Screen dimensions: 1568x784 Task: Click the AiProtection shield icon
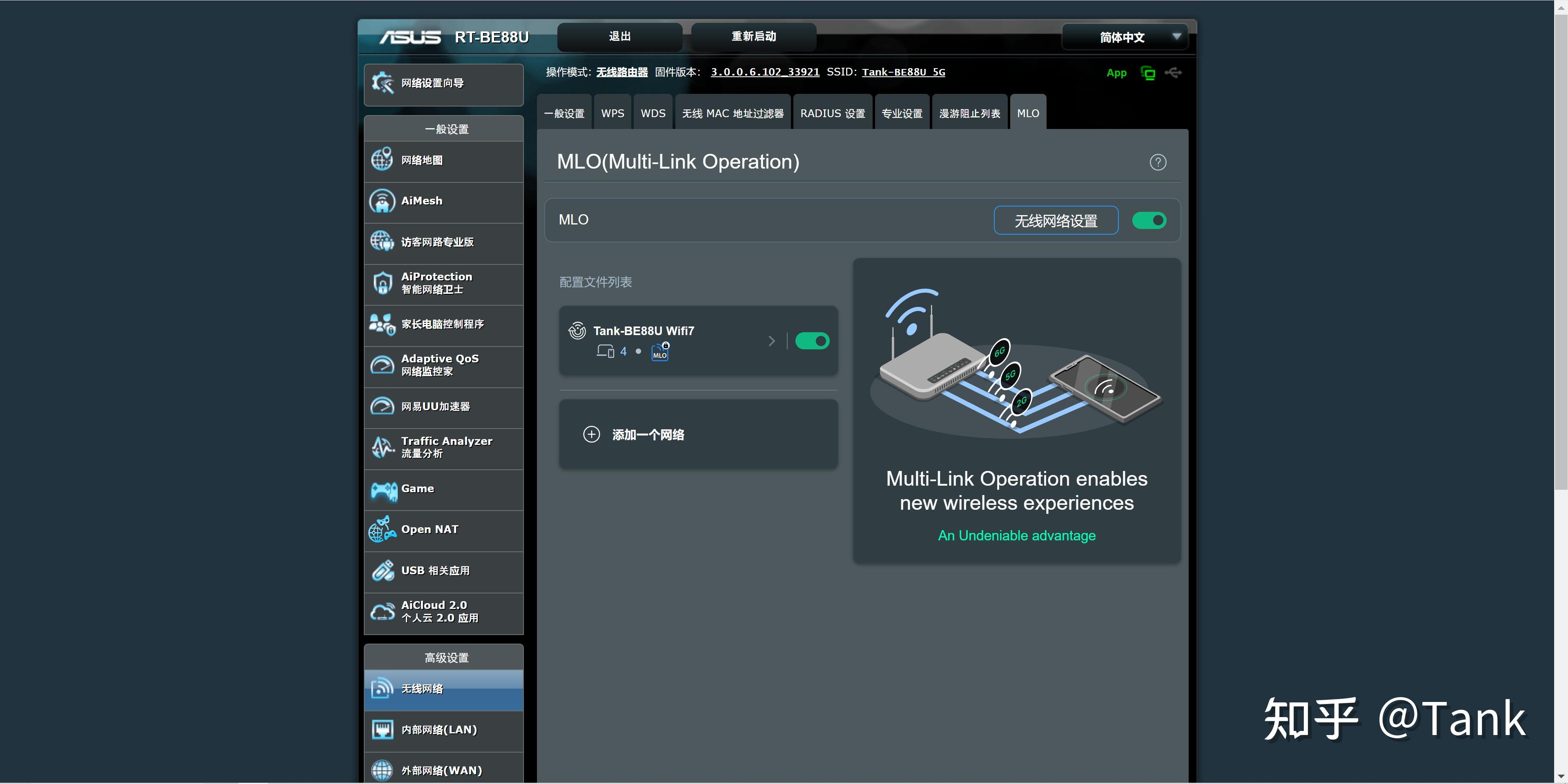[382, 283]
